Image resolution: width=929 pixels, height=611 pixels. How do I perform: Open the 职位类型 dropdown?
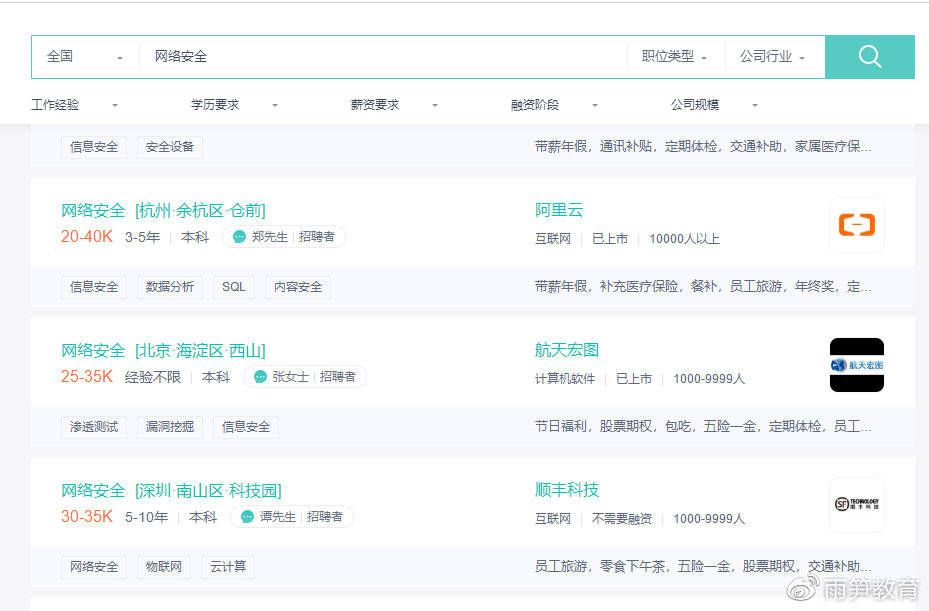(x=674, y=57)
